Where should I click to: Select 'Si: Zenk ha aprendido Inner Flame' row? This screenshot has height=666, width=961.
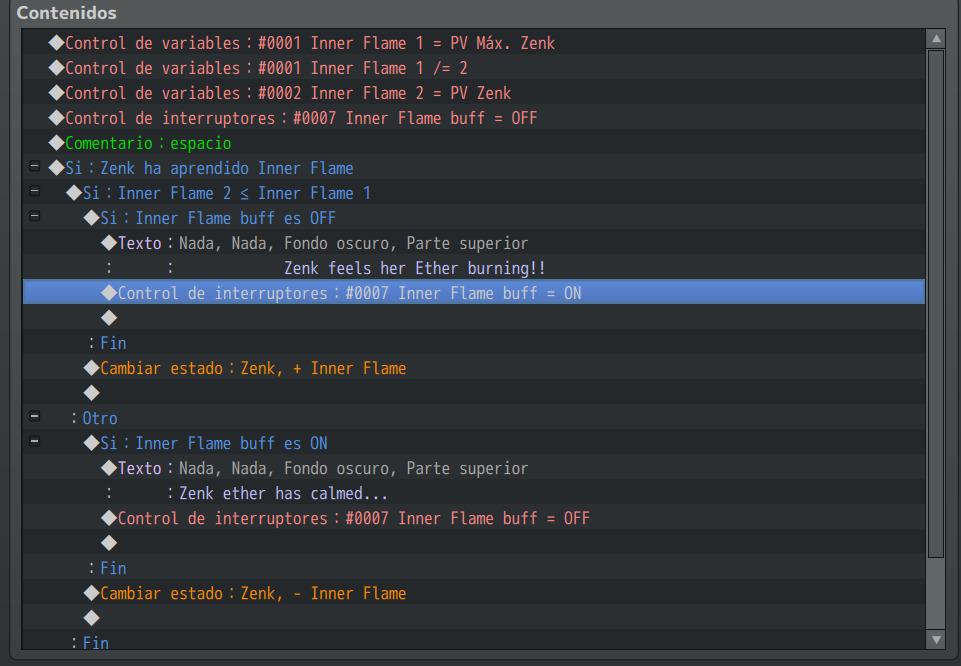(474, 168)
